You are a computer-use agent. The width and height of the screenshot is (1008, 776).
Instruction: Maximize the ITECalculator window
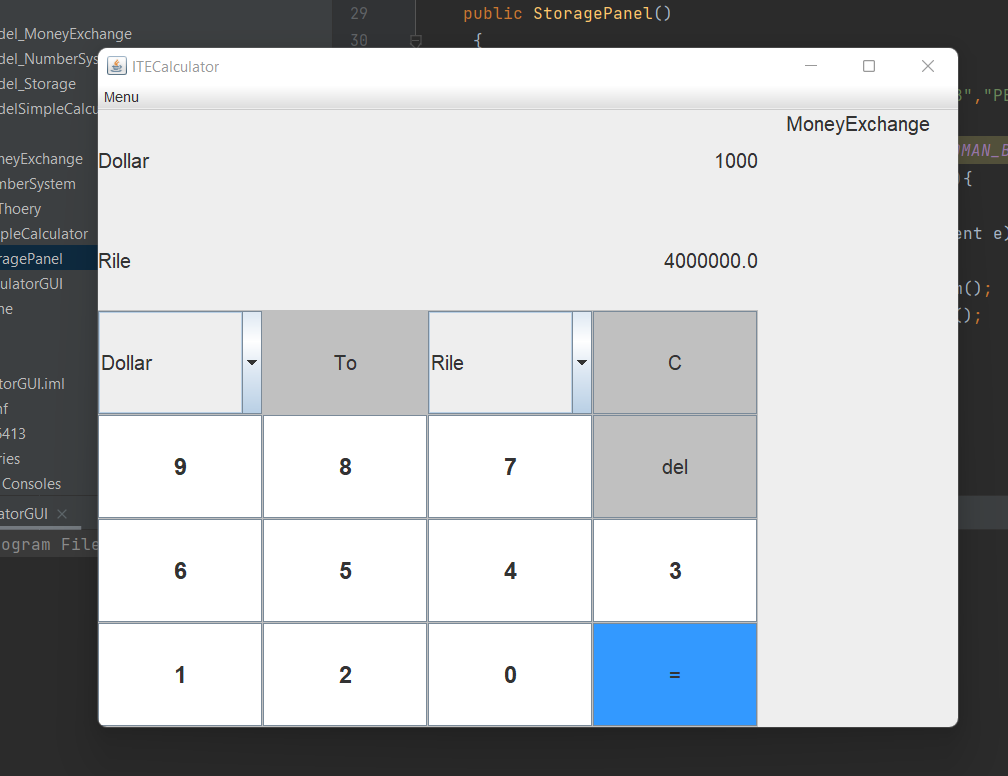pyautogui.click(x=868, y=66)
